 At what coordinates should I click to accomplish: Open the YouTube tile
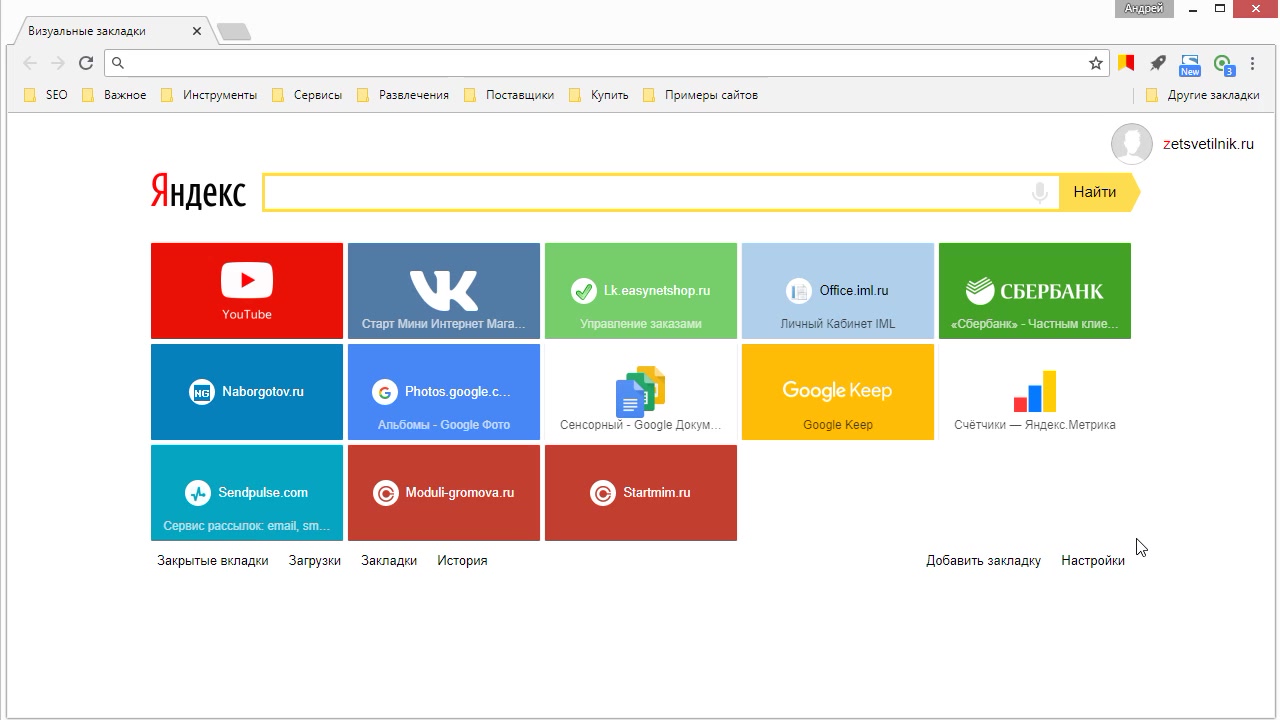[247, 291]
